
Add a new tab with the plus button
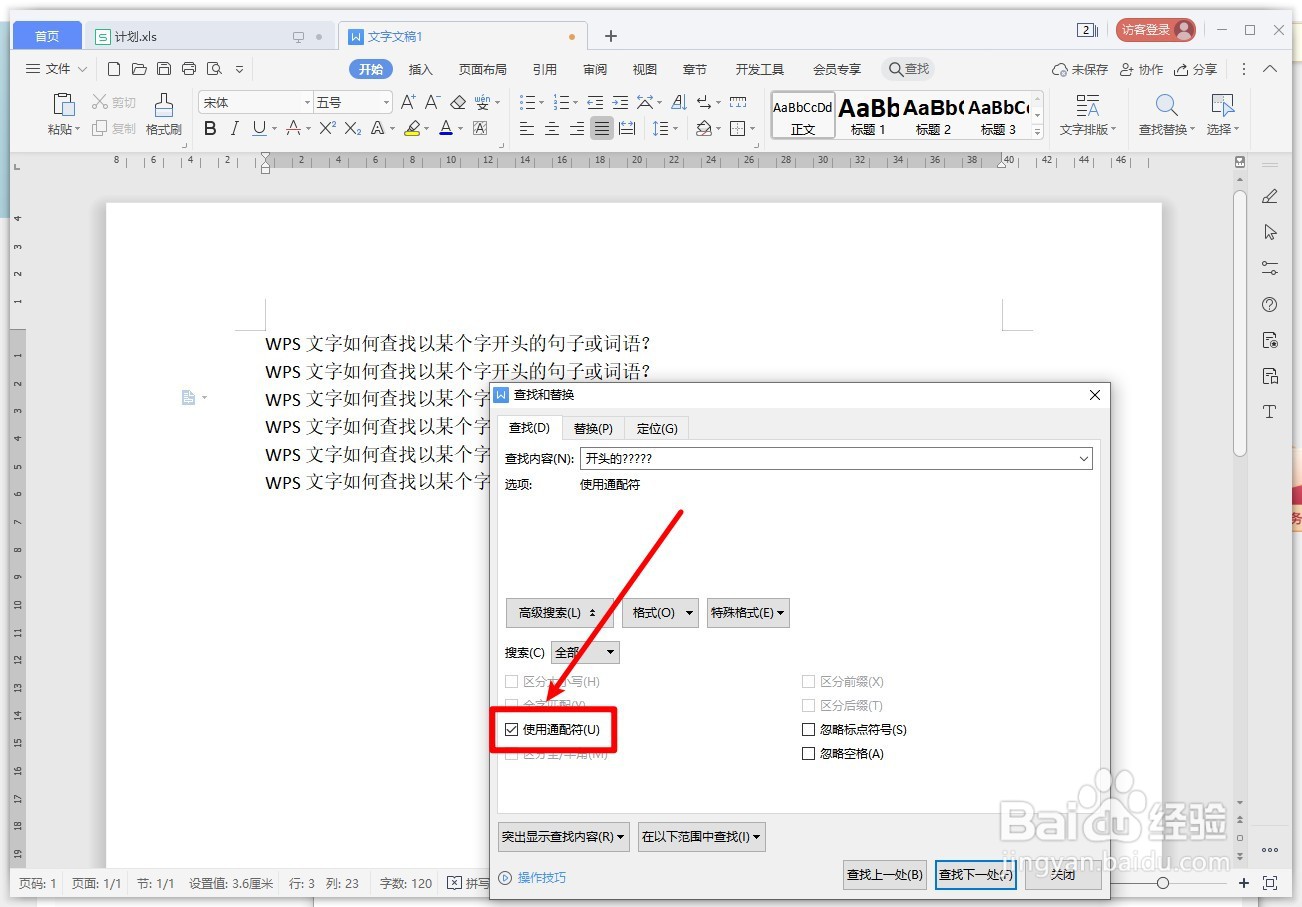tap(611, 36)
